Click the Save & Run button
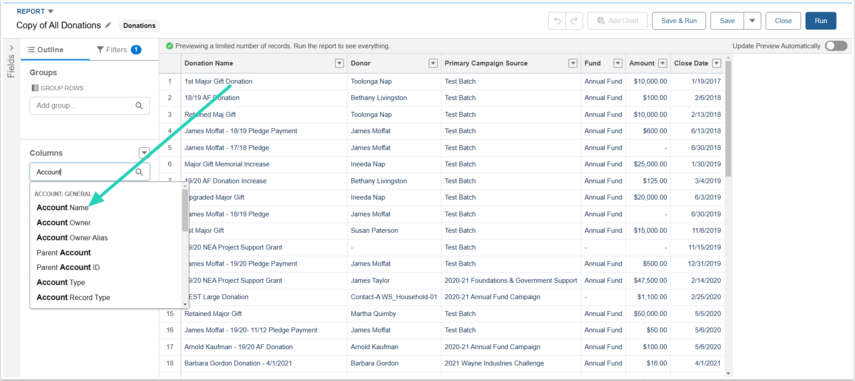Image resolution: width=855 pixels, height=381 pixels. tap(679, 21)
